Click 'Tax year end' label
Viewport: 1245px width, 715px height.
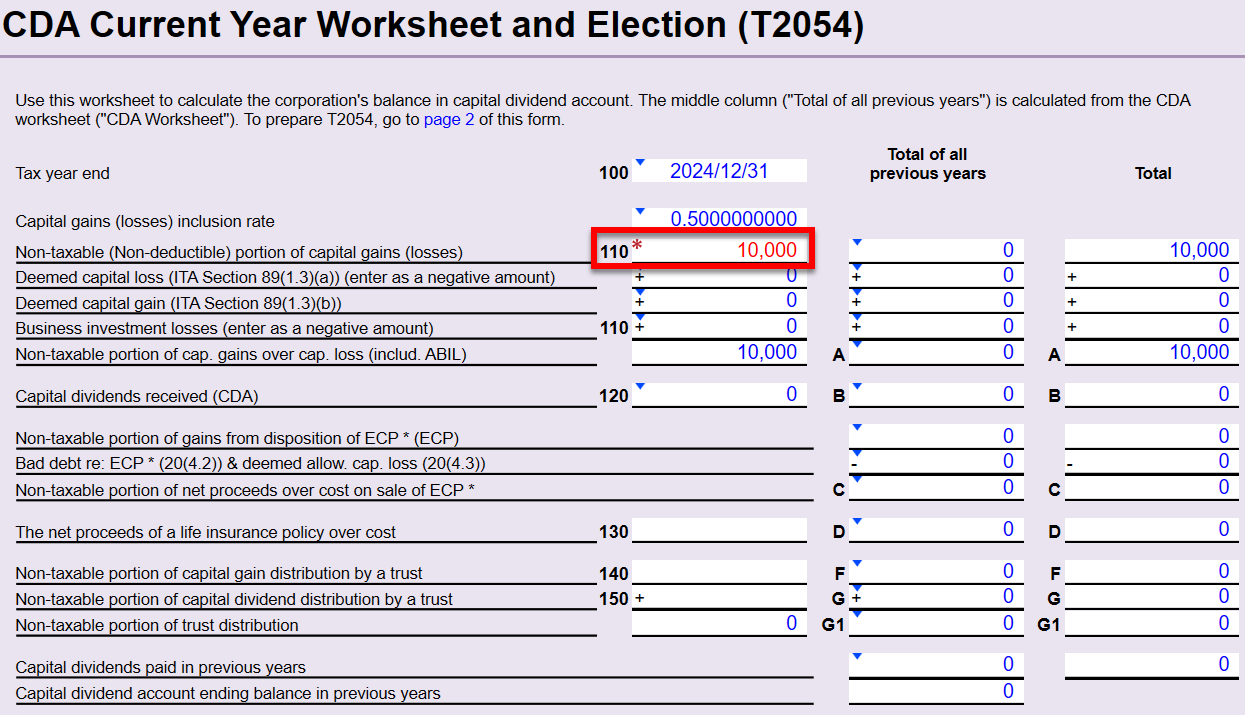click(x=62, y=173)
